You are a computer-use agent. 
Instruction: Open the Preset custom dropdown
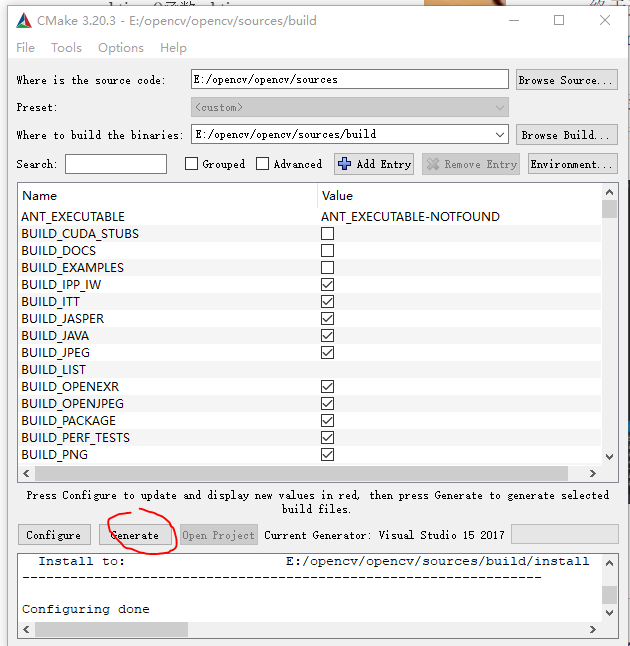pyautogui.click(x=349, y=108)
